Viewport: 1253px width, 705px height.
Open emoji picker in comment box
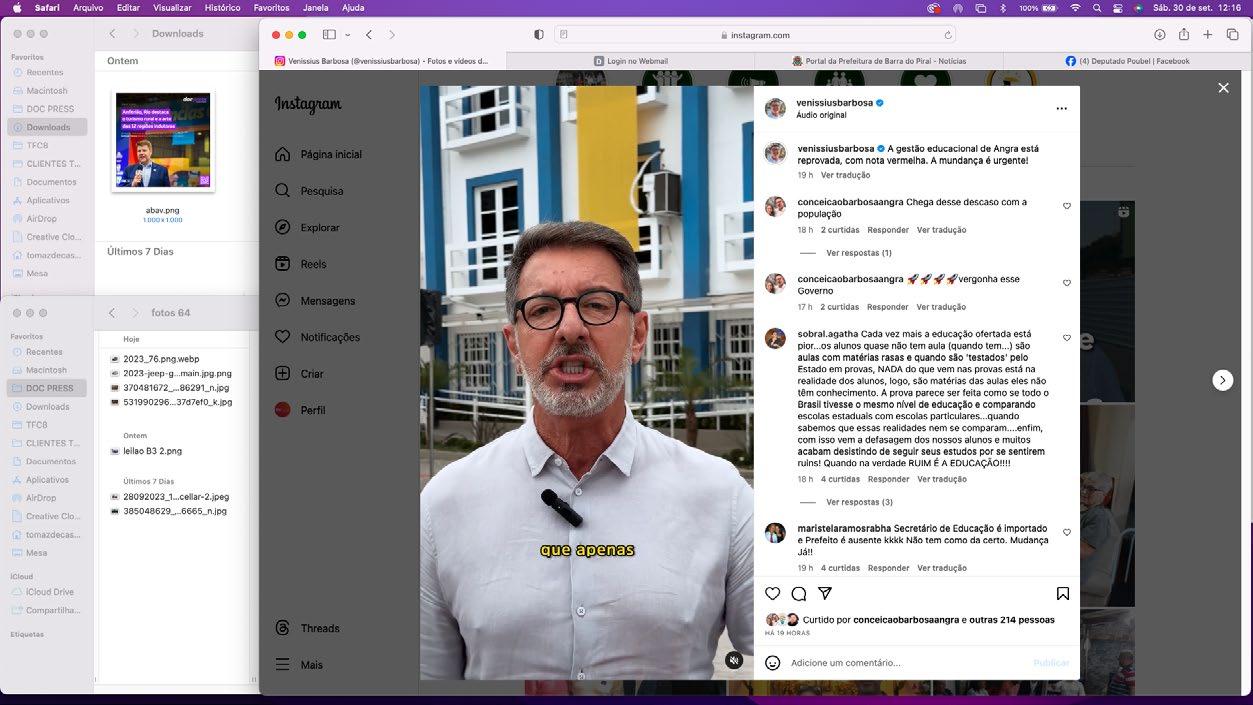click(x=773, y=663)
